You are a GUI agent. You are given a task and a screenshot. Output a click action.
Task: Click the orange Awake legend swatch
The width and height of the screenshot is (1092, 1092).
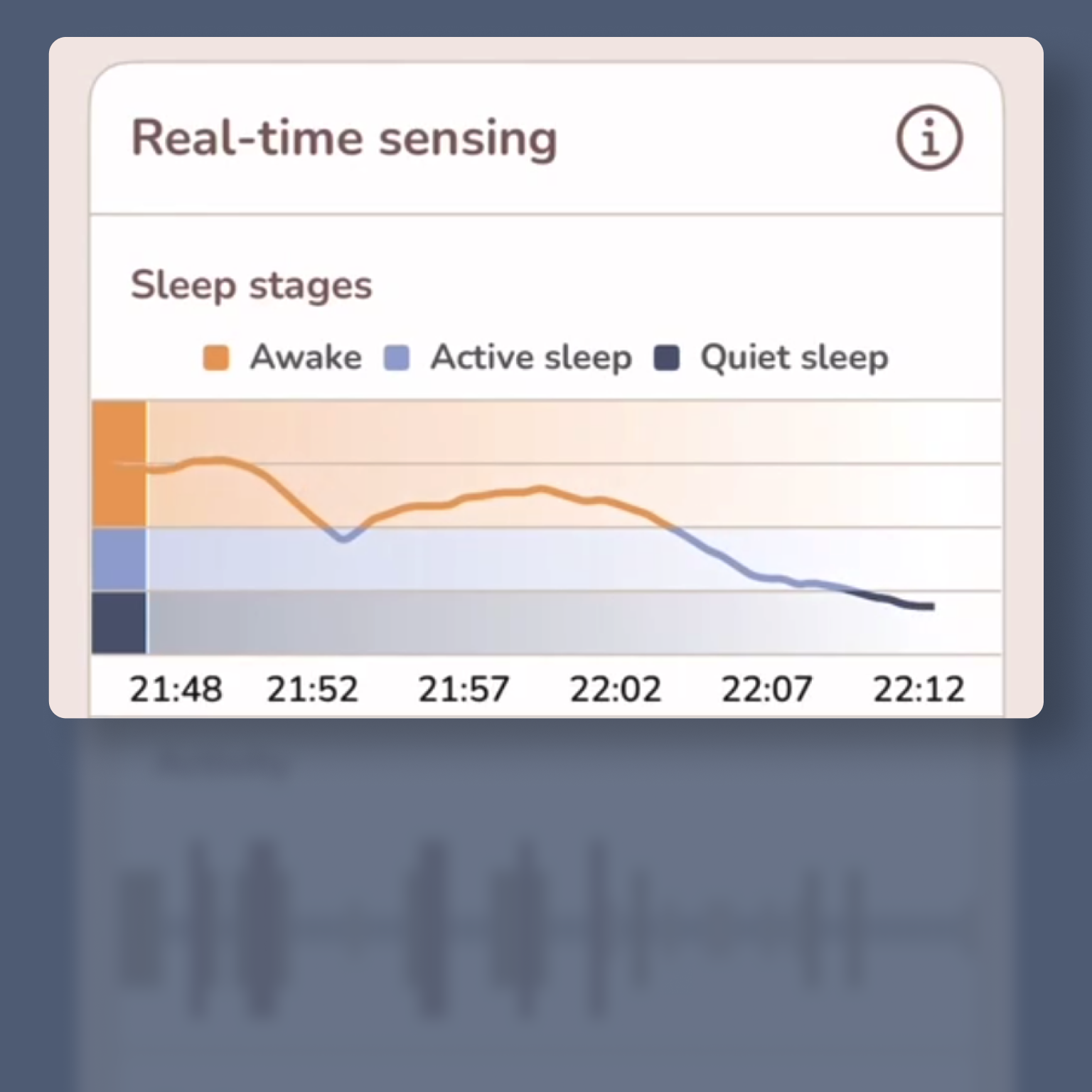[216, 358]
